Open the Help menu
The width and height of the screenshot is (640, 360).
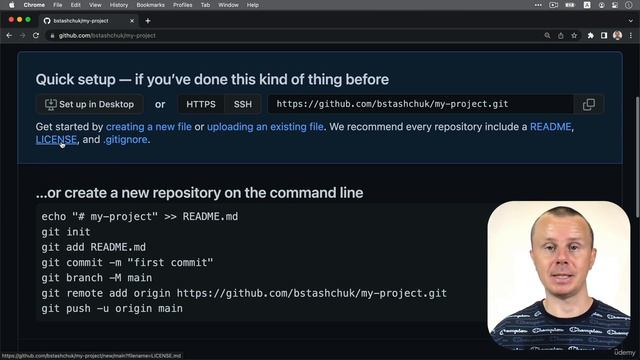click(x=253, y=5)
